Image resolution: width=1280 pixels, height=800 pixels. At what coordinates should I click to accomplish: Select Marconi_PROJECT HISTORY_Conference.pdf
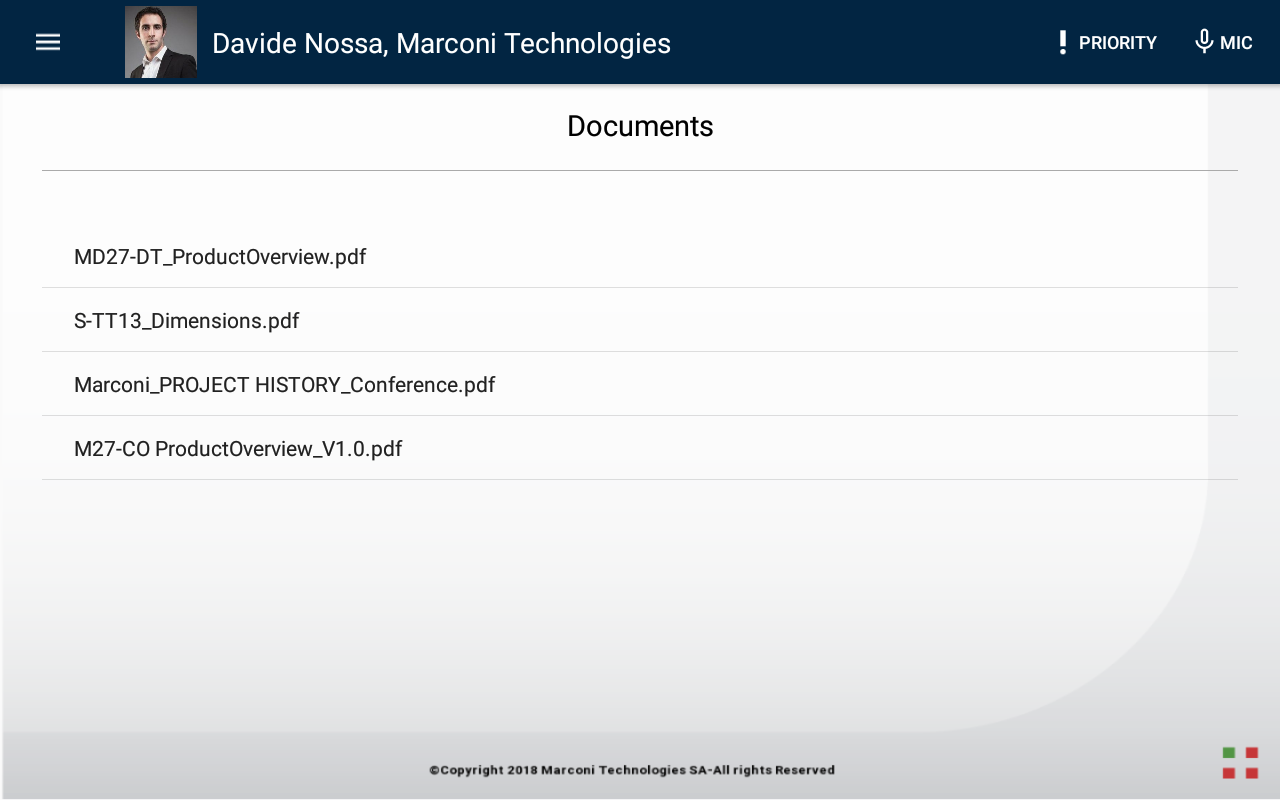[x=285, y=385]
